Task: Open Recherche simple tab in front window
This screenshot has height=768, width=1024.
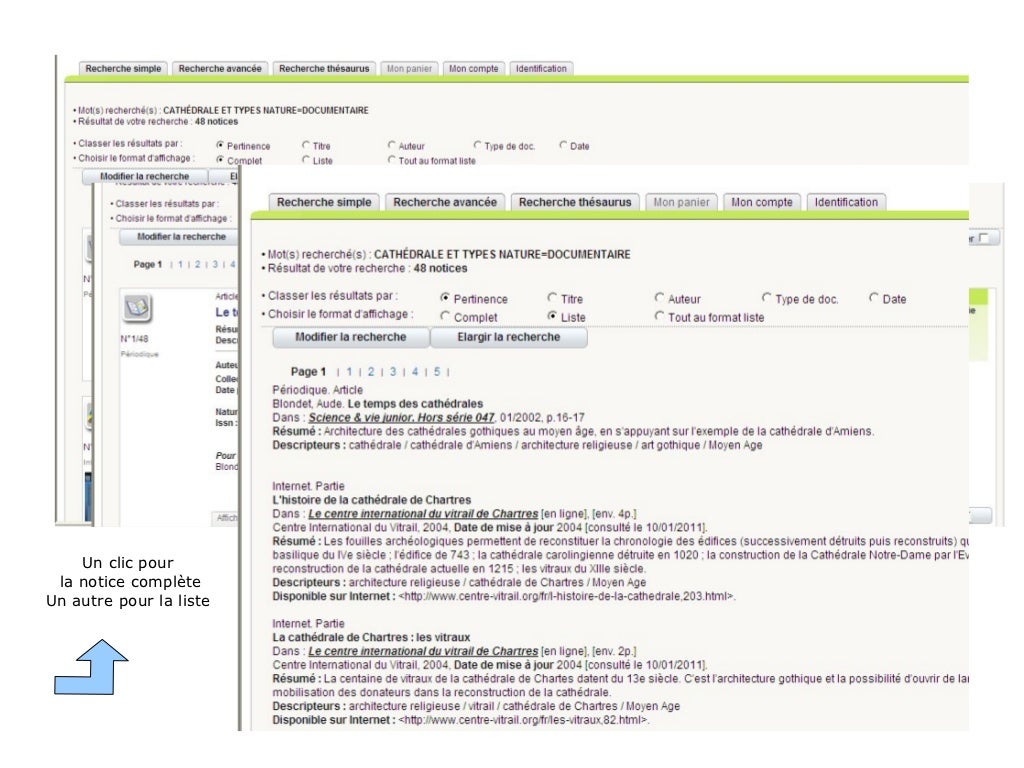Action: [x=323, y=202]
